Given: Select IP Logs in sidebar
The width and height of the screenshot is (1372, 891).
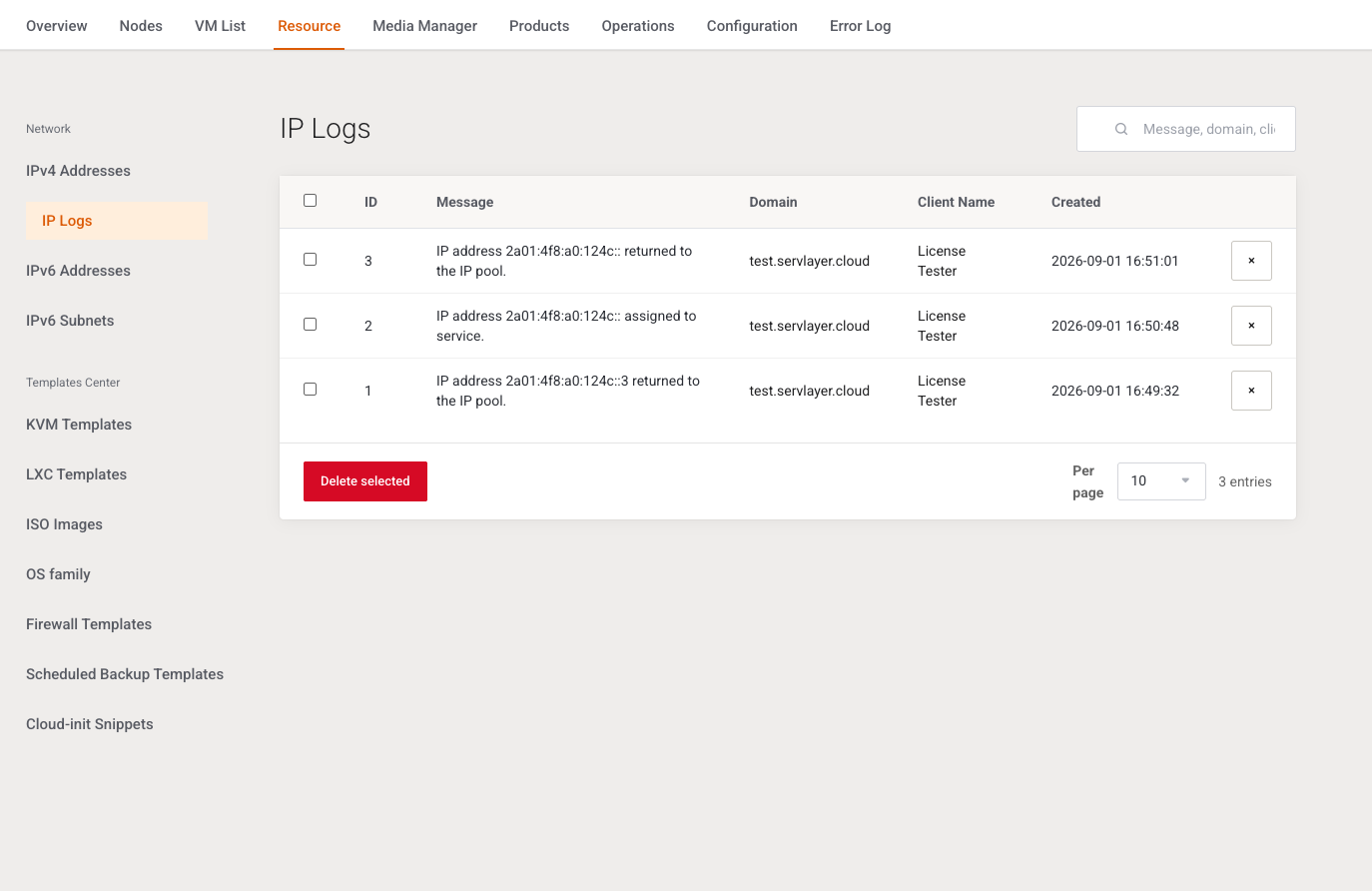Looking at the screenshot, I should pos(117,221).
